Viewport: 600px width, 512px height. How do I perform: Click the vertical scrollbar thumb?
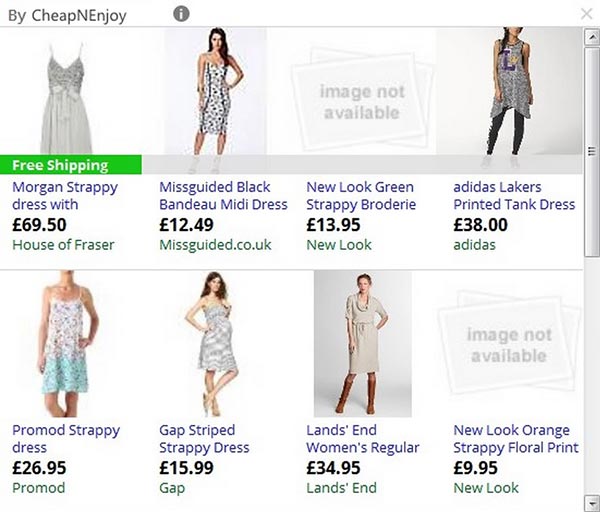(592, 152)
